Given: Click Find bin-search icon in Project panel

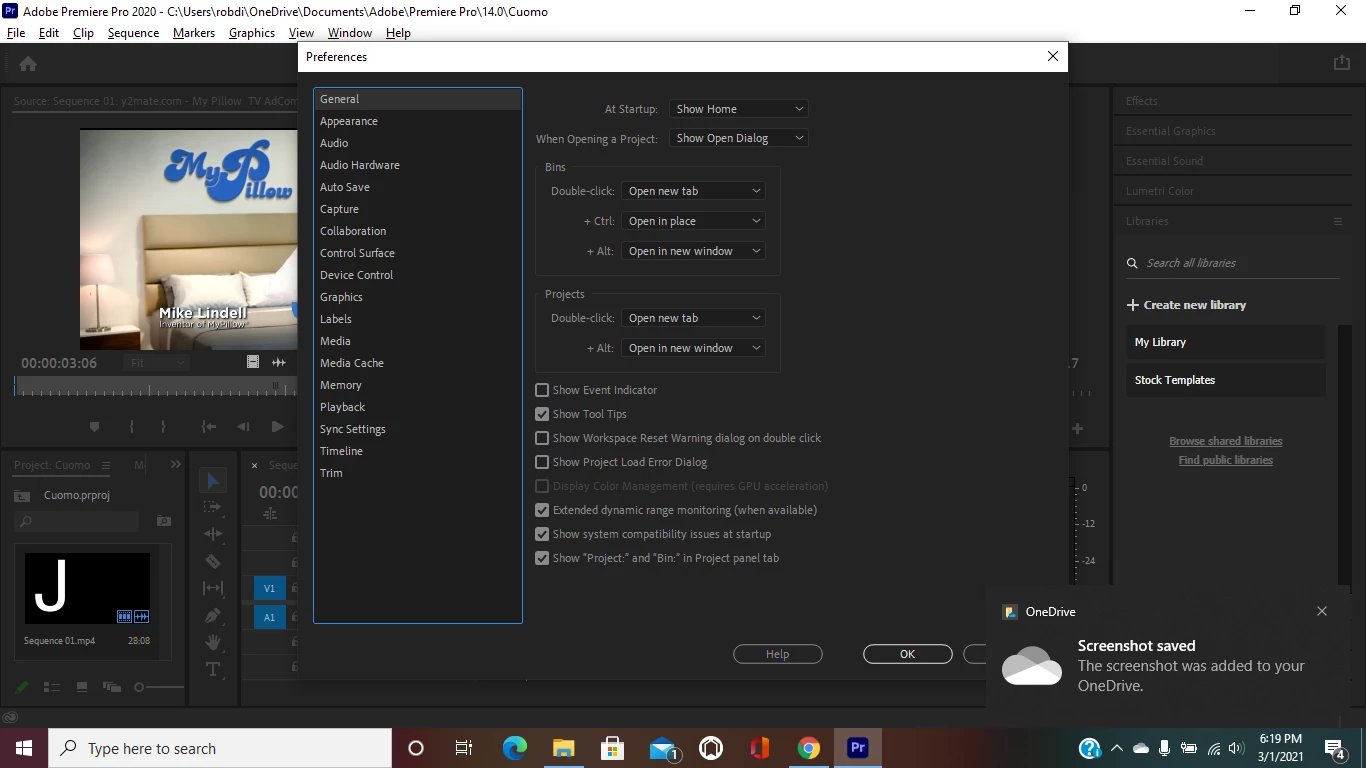Looking at the screenshot, I should [x=163, y=521].
